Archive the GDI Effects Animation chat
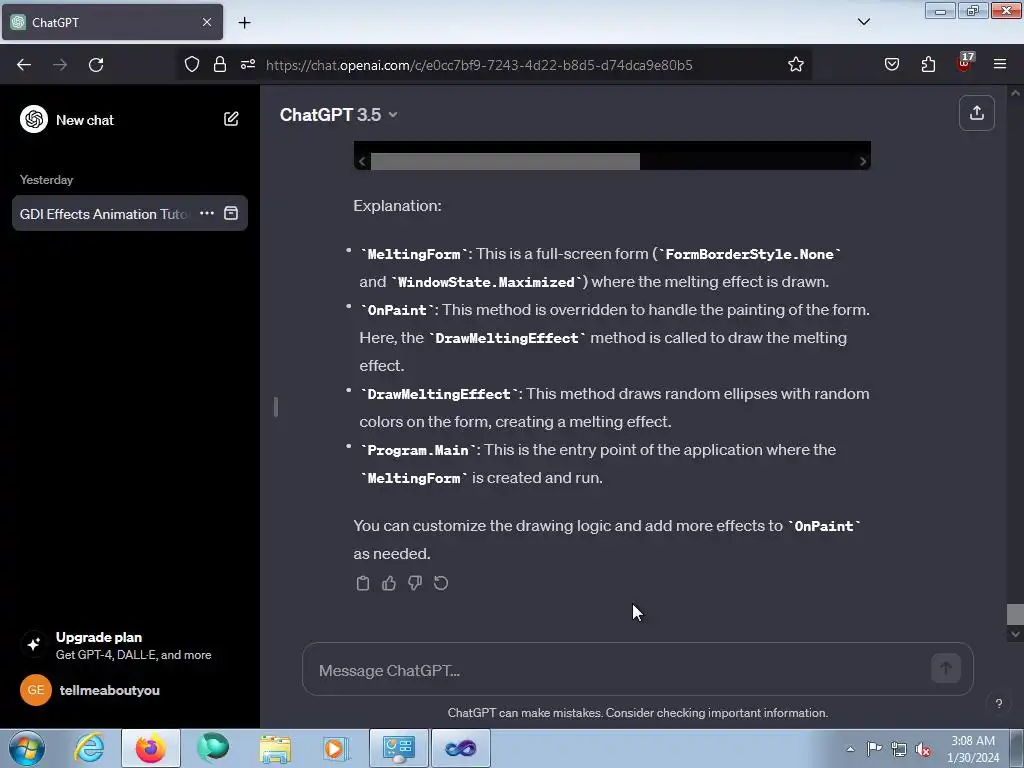 pyautogui.click(x=231, y=213)
